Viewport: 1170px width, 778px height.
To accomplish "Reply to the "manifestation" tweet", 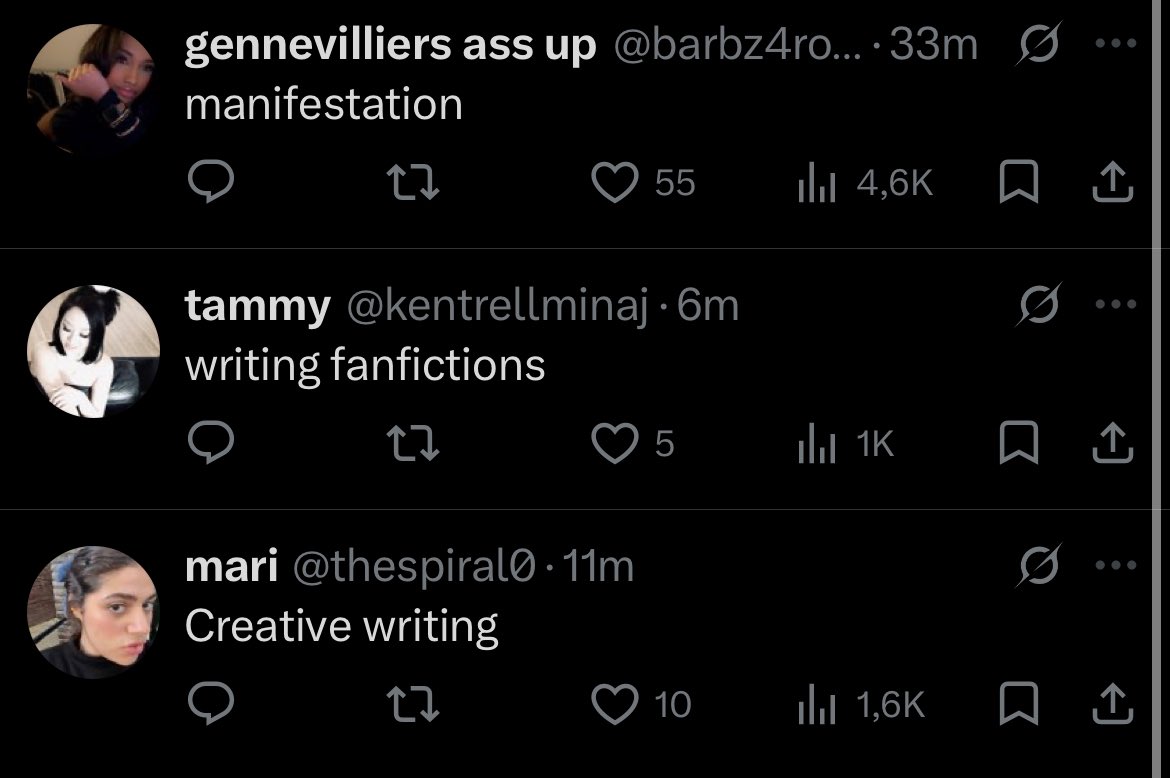I will click(210, 181).
